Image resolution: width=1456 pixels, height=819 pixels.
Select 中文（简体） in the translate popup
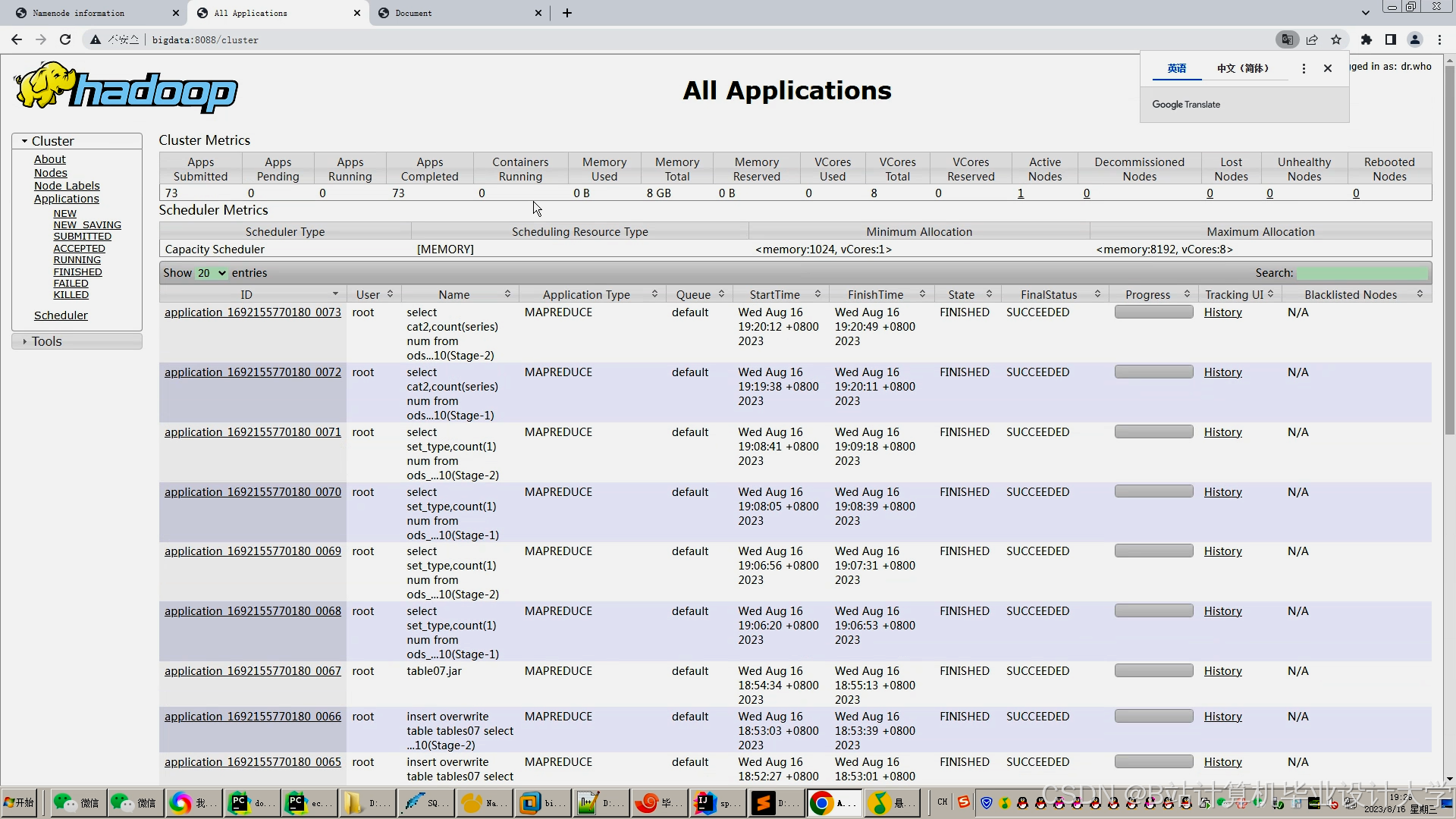pos(1242,68)
